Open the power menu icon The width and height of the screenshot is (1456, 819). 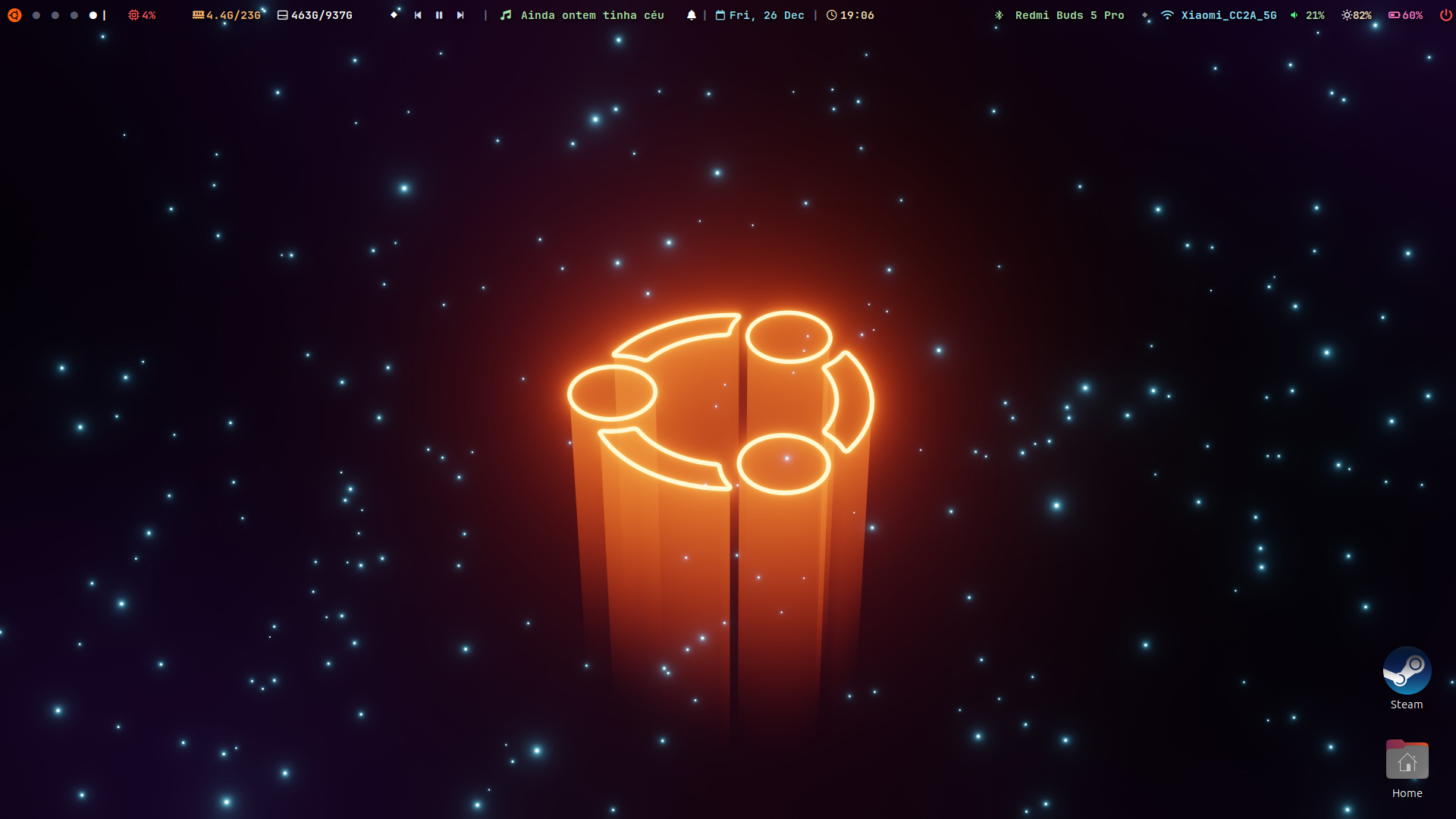click(x=1445, y=15)
